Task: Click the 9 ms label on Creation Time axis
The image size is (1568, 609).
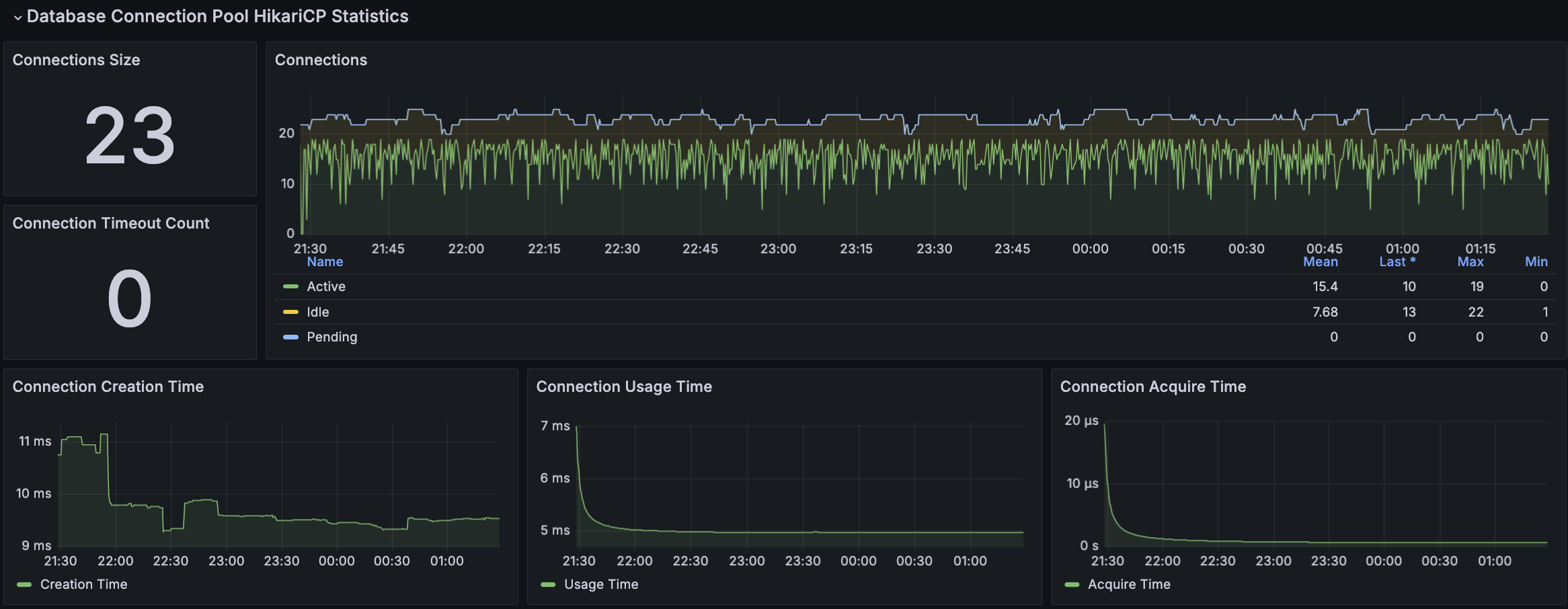Action: 36,546
